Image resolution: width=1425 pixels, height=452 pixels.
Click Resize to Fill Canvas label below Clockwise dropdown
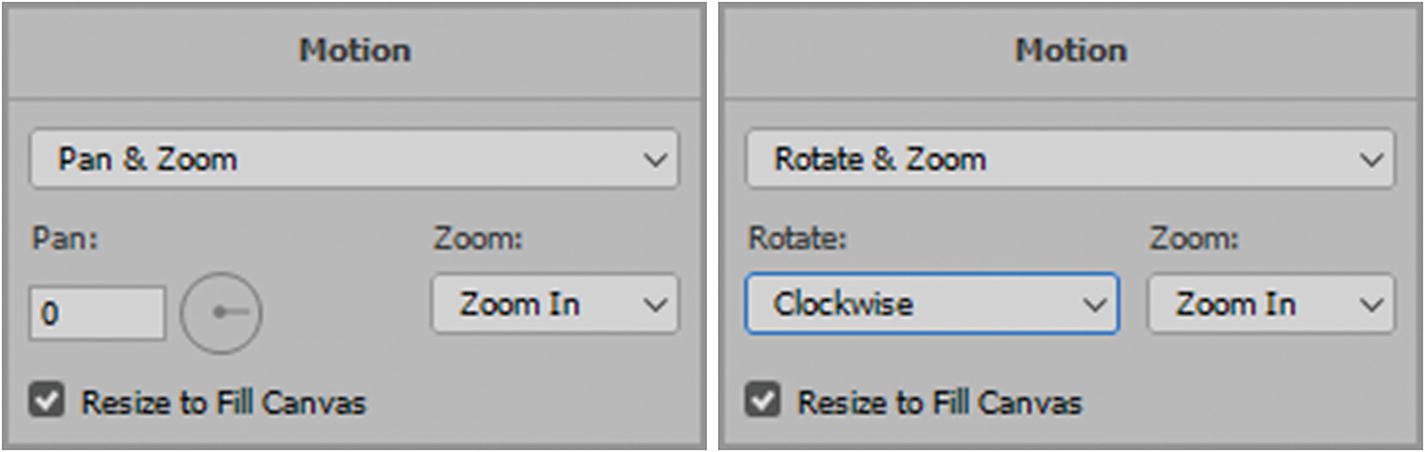point(939,403)
